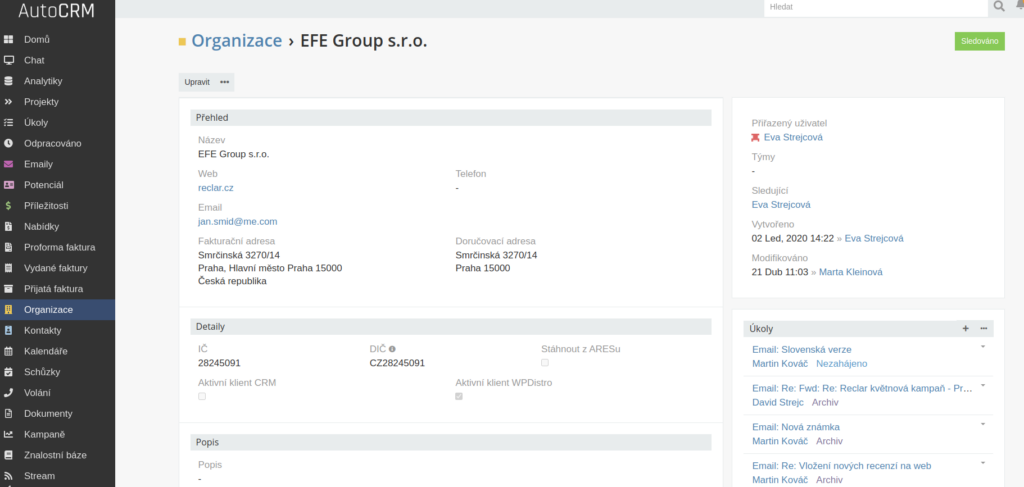The width and height of the screenshot is (1024, 487).
Task: Add a new task with plus icon
Action: pyautogui.click(x=966, y=329)
